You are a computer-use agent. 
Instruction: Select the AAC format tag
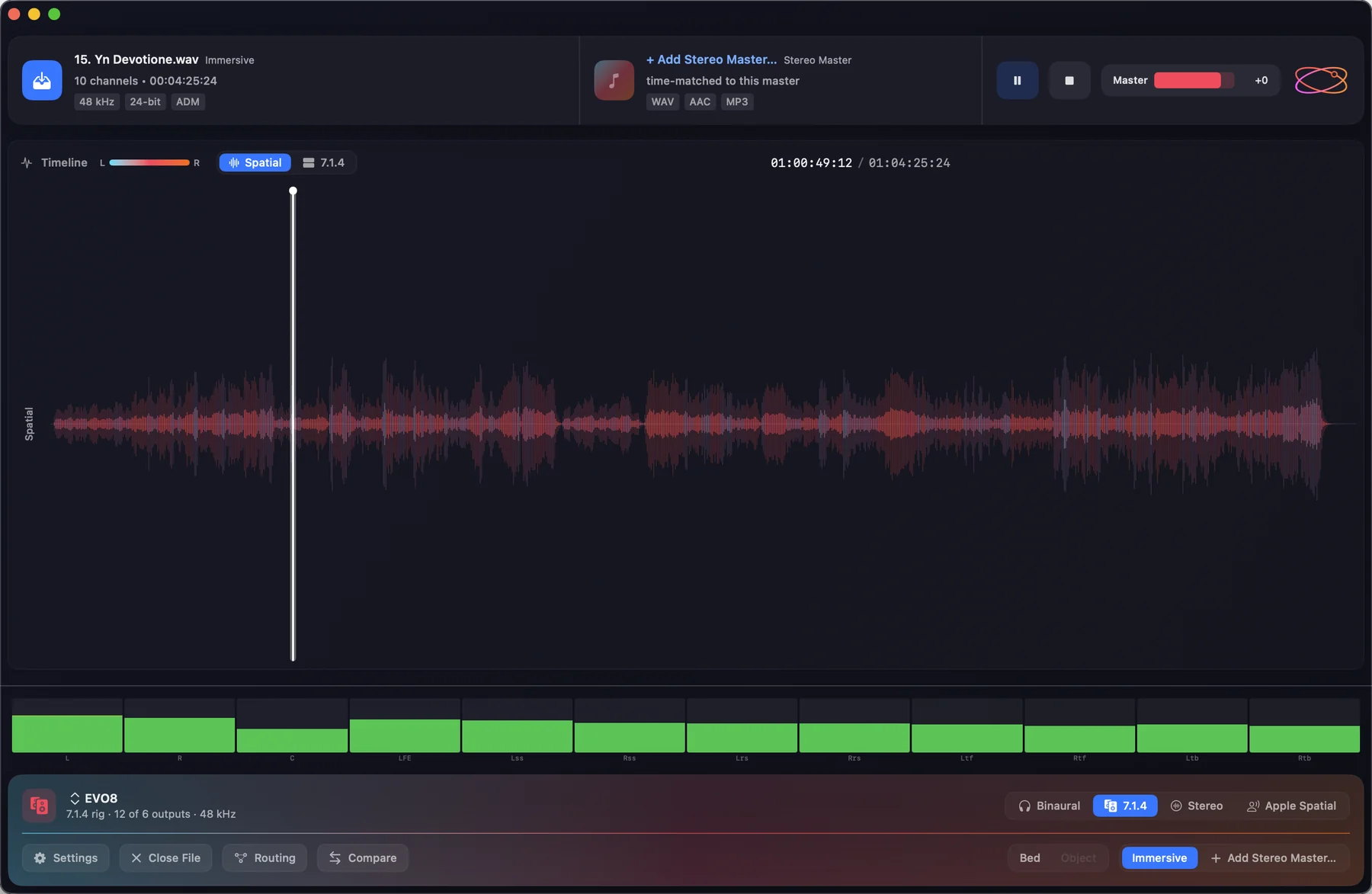700,101
